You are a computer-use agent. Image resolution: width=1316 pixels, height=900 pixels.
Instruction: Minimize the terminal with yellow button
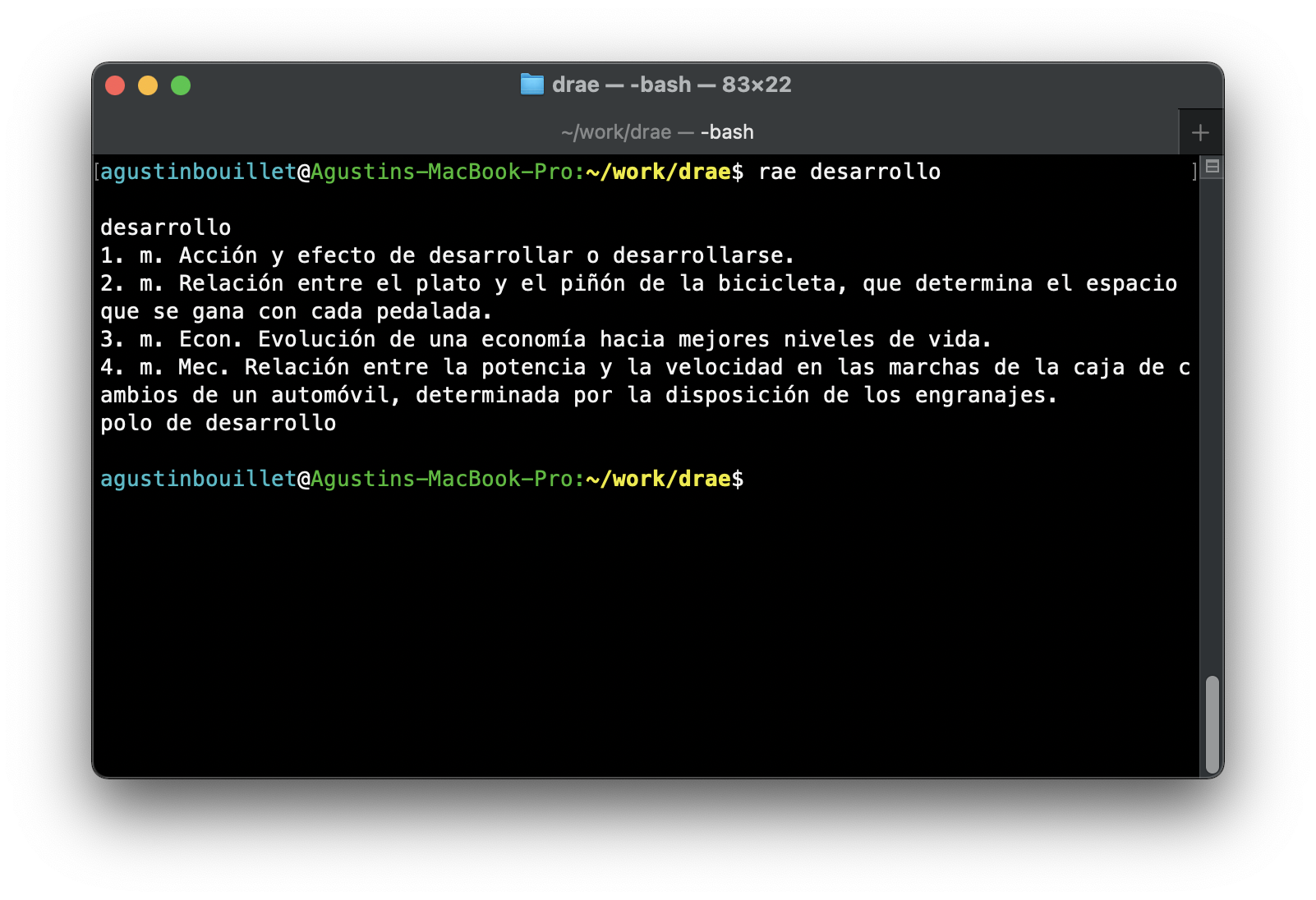tap(148, 85)
